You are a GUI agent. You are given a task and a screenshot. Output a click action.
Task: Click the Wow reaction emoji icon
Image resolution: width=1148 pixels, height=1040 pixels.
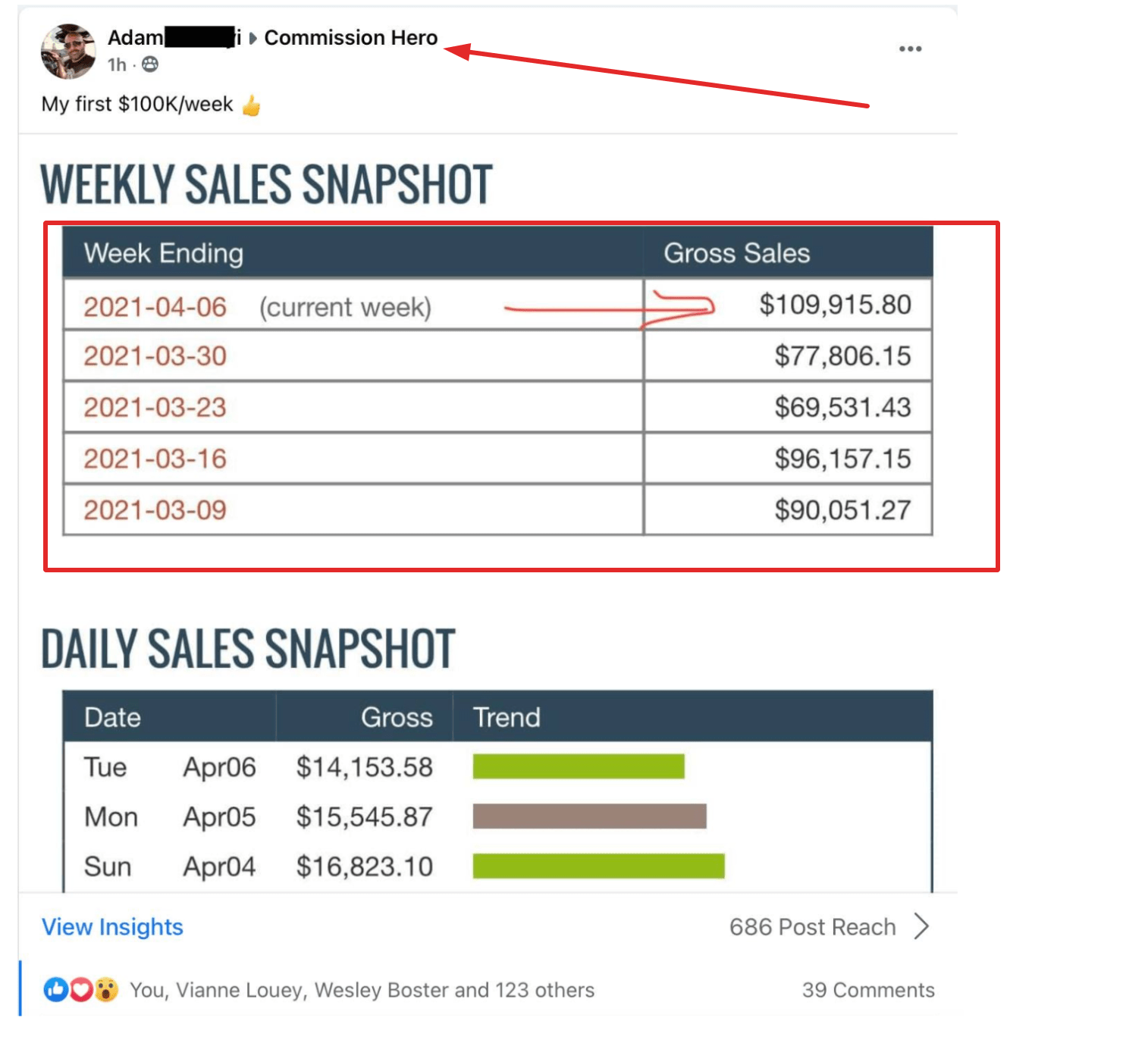click(x=106, y=989)
